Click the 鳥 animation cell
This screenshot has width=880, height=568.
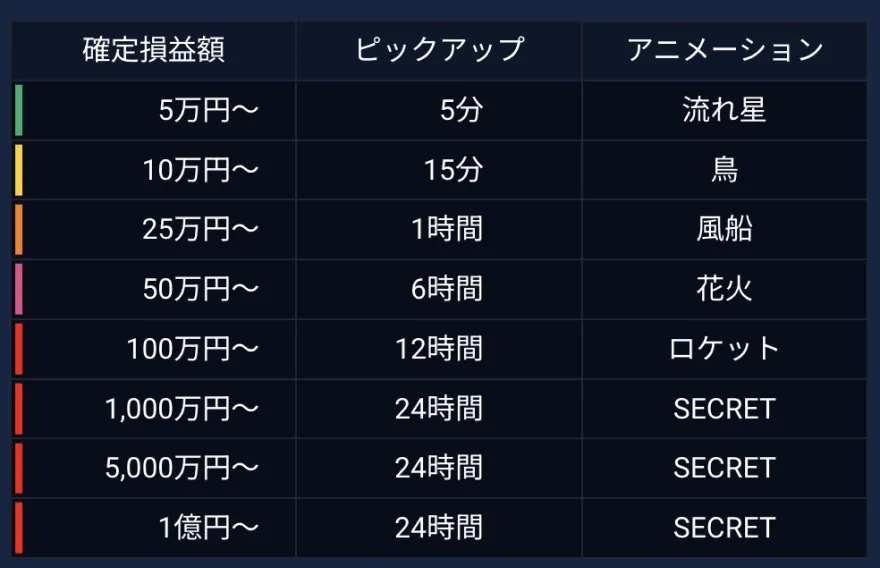(x=724, y=170)
